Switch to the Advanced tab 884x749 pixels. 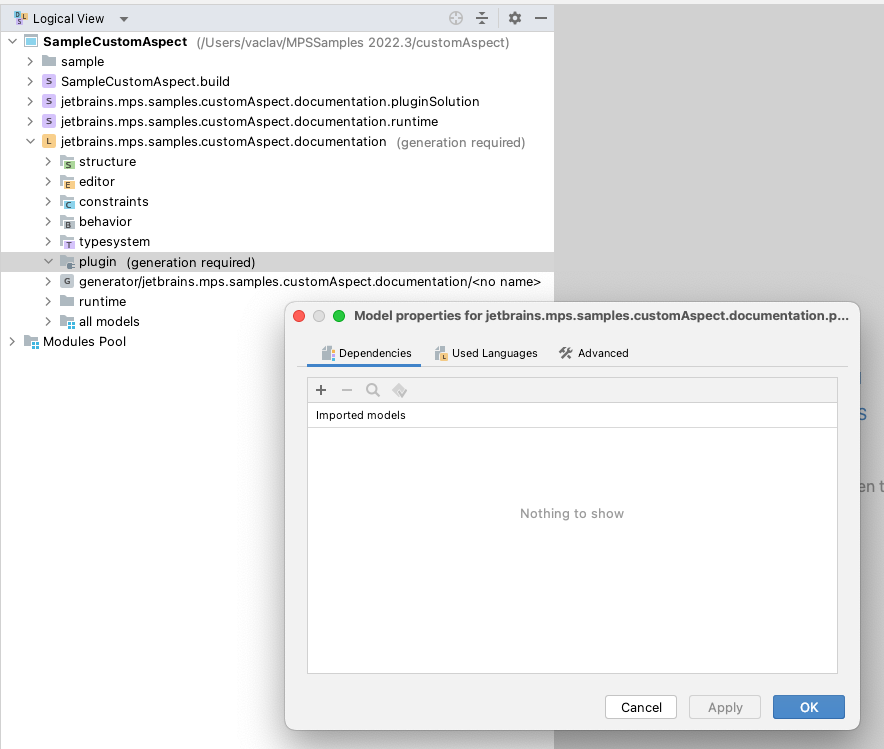(x=594, y=353)
